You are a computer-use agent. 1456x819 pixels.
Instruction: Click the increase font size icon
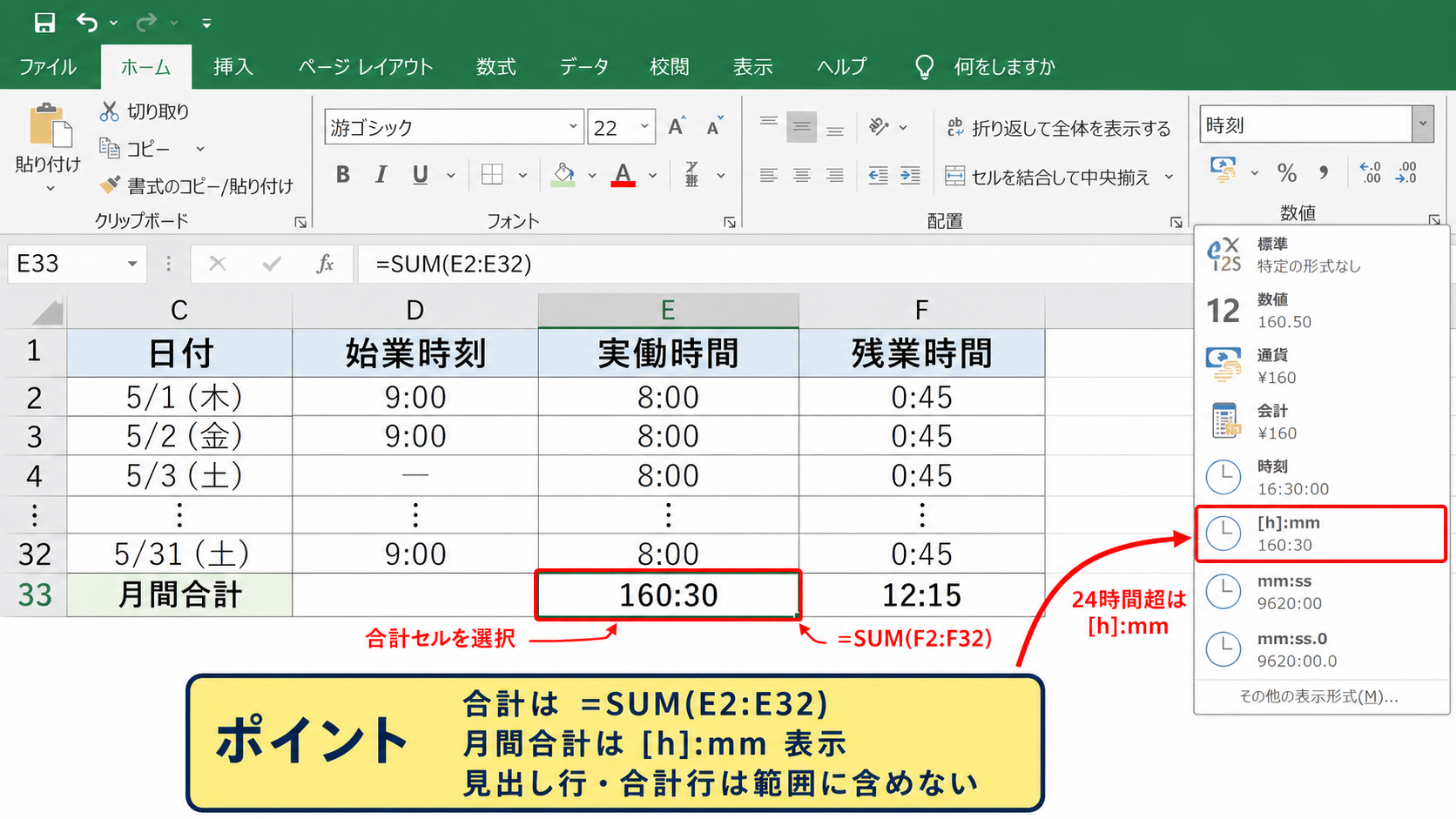[677, 127]
